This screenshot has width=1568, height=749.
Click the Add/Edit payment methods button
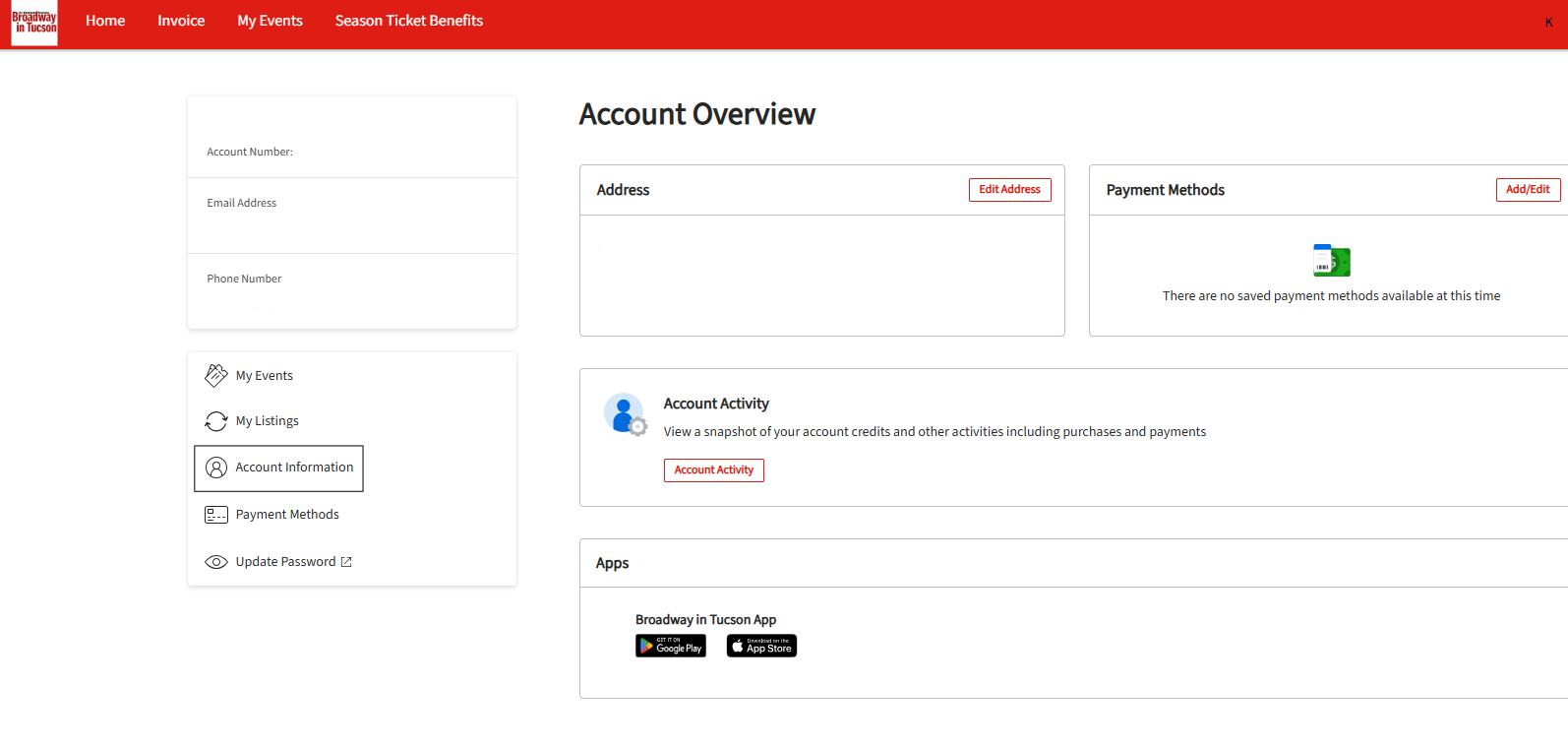(1528, 190)
